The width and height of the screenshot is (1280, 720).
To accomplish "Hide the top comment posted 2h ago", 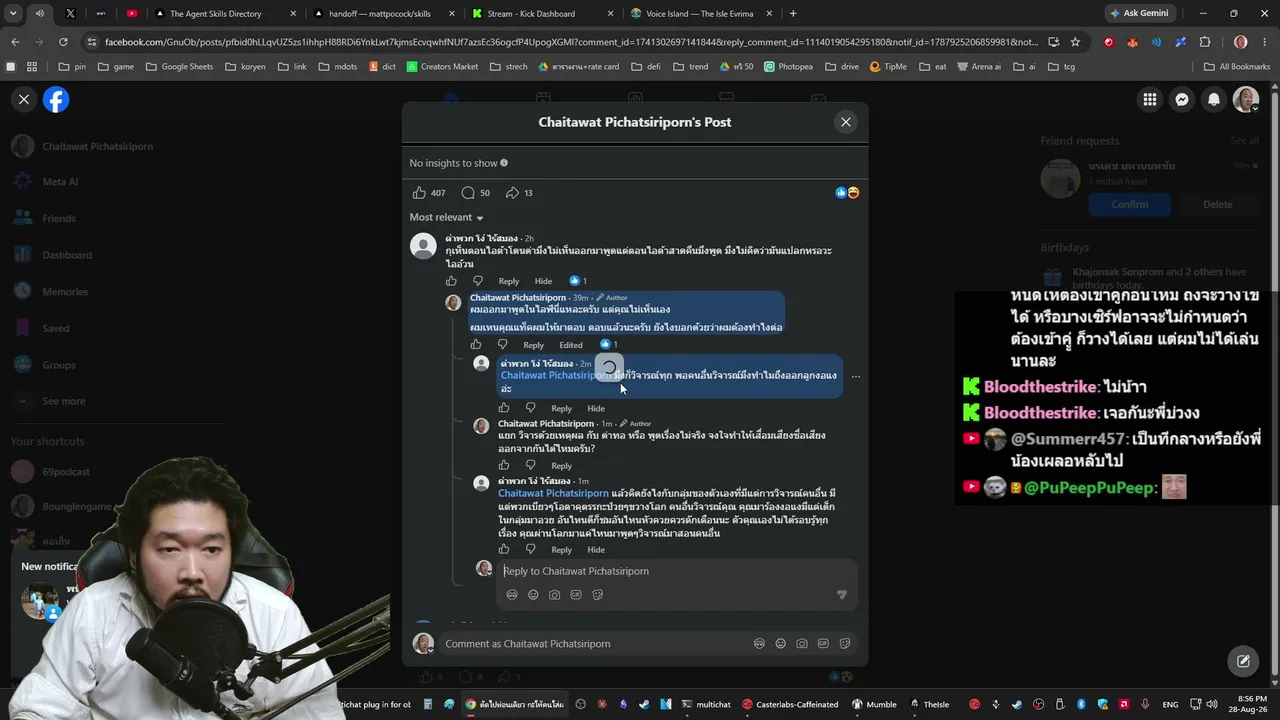I will [543, 281].
